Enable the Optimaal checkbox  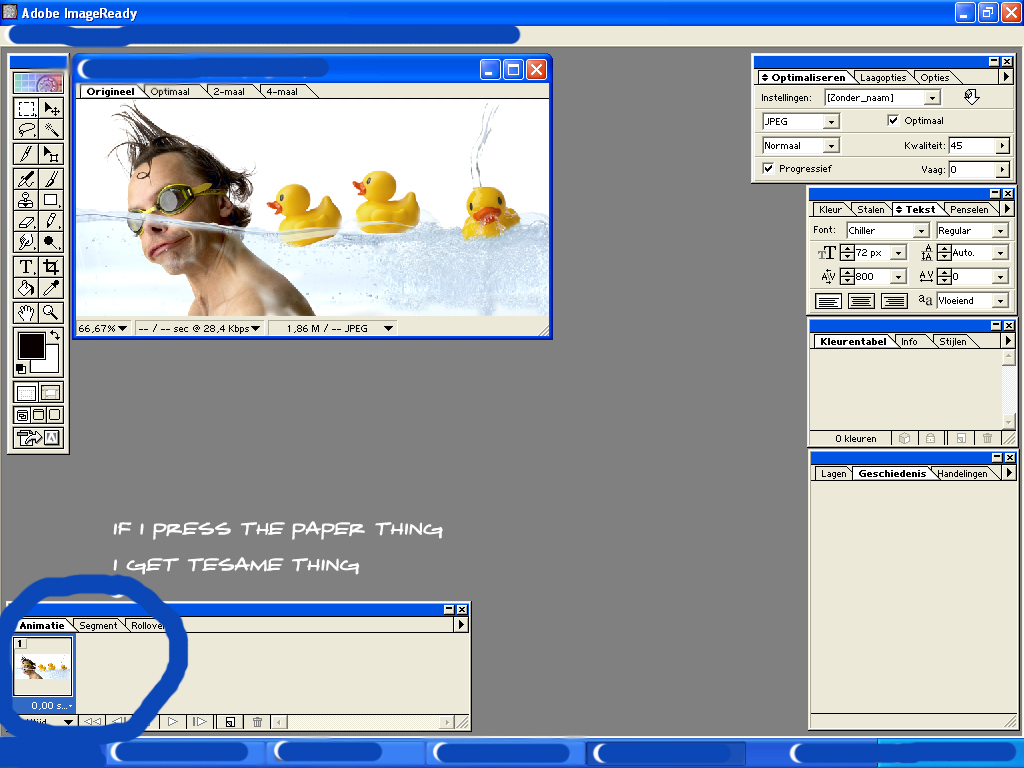coord(895,121)
